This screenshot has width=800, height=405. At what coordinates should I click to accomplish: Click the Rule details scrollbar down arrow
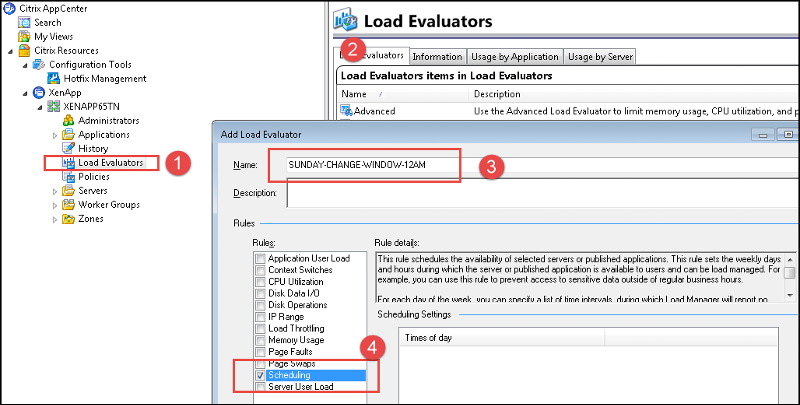click(x=790, y=295)
